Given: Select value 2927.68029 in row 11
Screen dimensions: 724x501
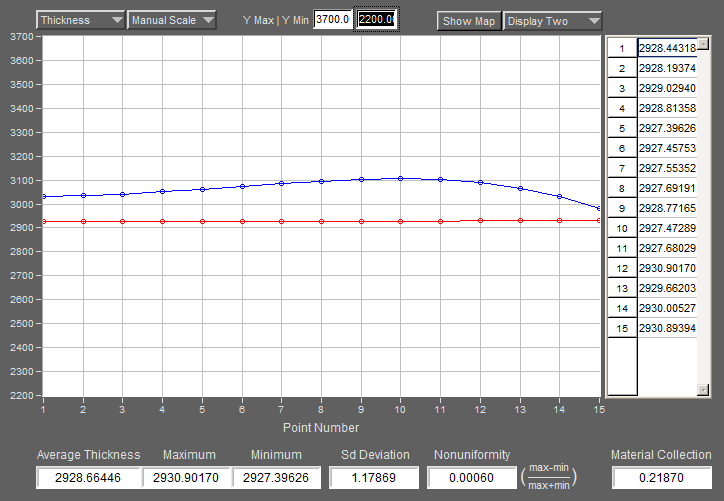Looking at the screenshot, I should [x=667, y=248].
